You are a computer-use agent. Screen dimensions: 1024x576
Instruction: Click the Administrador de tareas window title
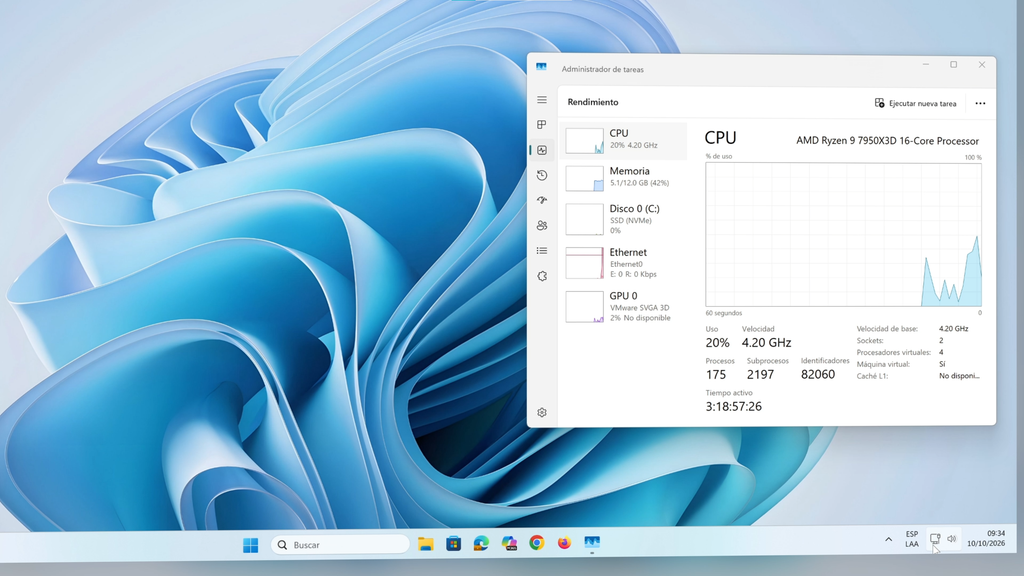point(603,69)
